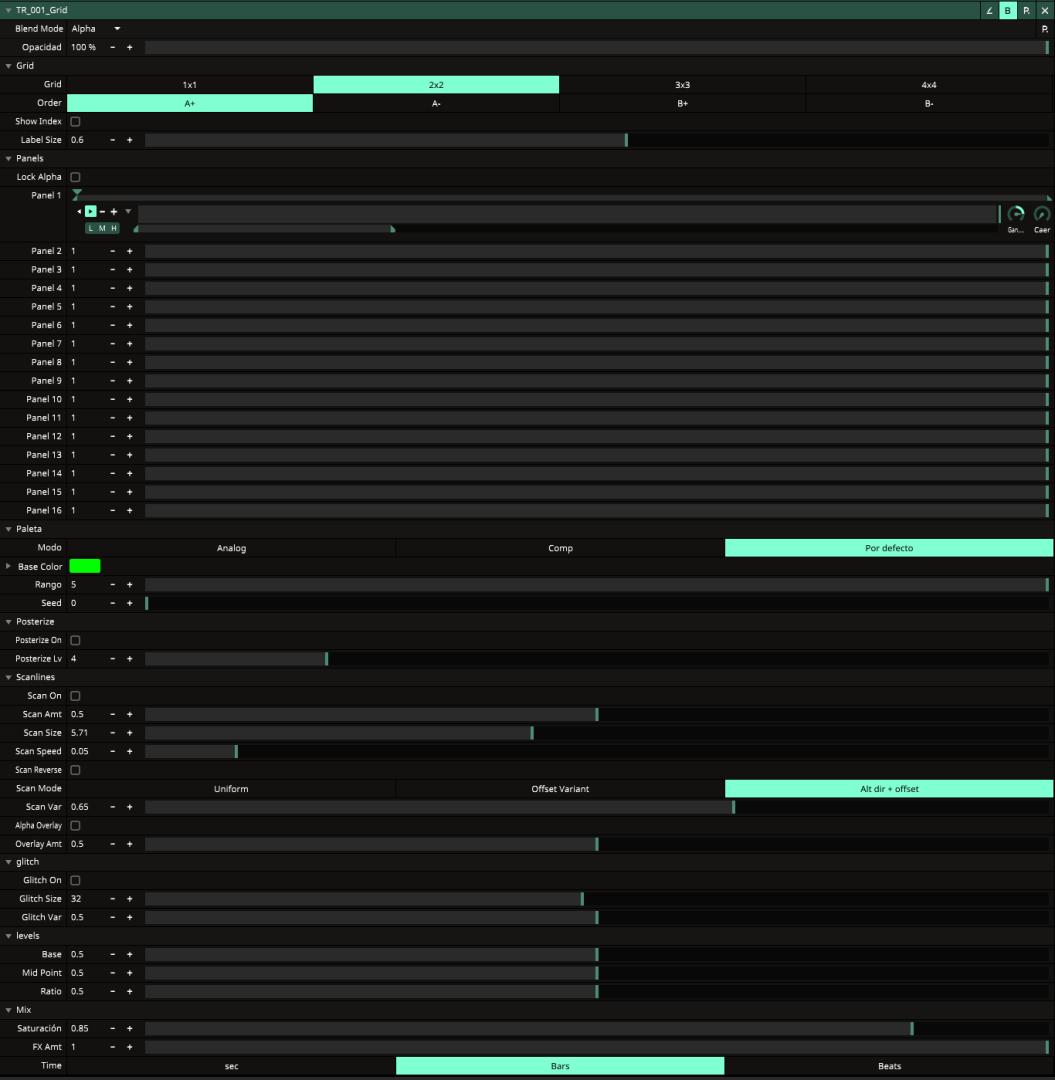Click the Saturación value field
Screen dimensions: 1055x1080
click(x=85, y=1029)
